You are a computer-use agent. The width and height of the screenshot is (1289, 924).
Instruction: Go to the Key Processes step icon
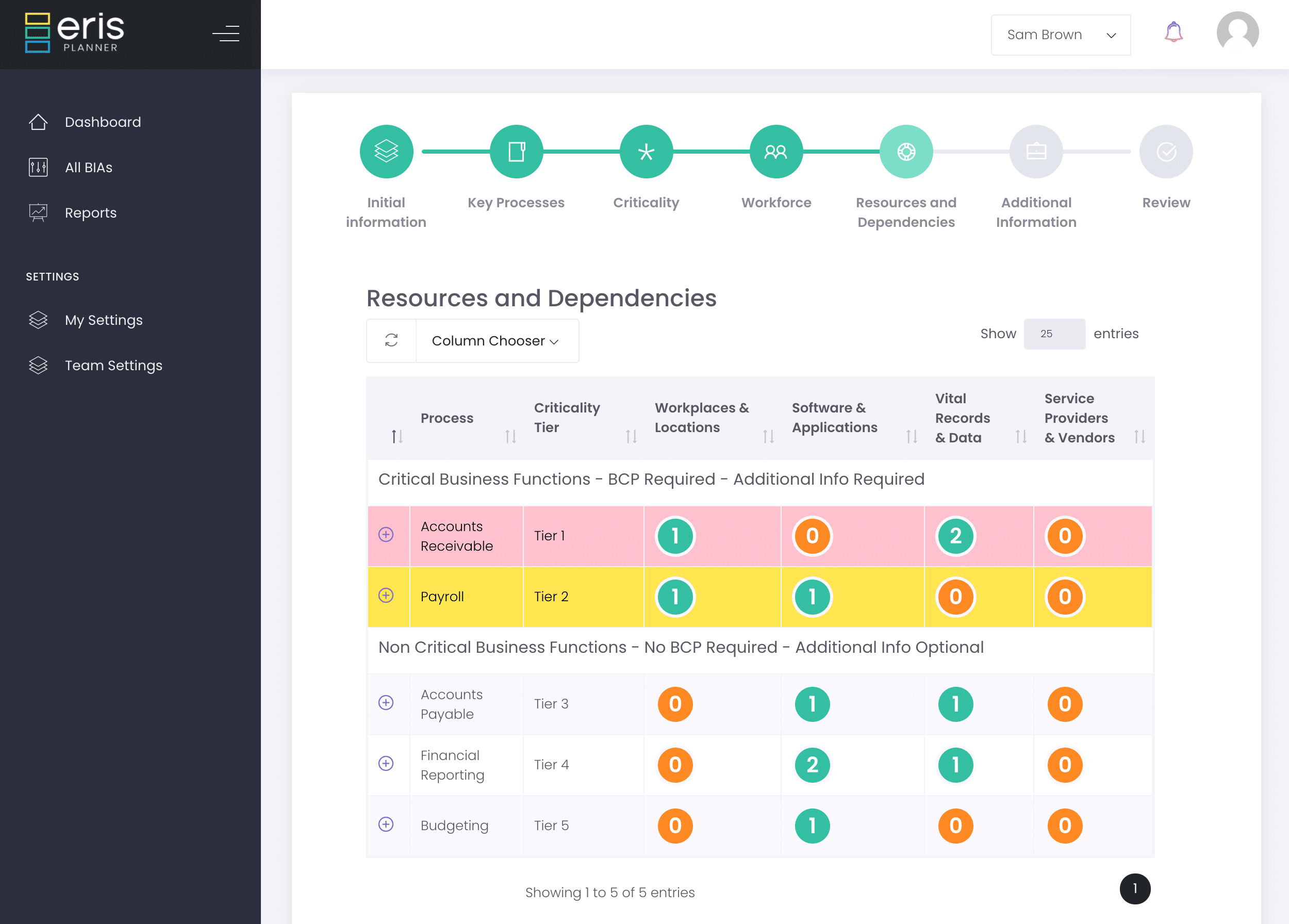pyautogui.click(x=516, y=152)
